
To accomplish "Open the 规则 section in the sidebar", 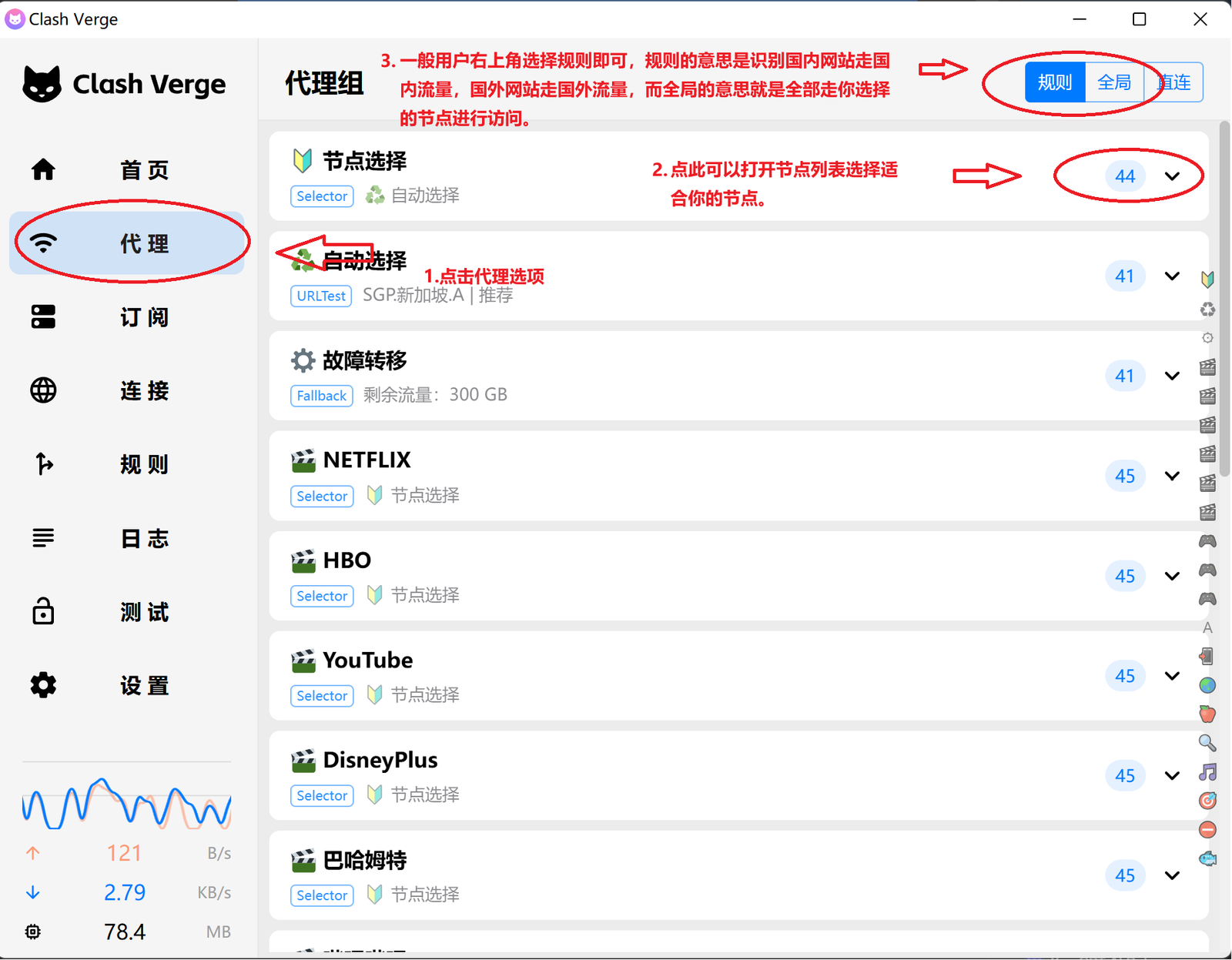I will click(126, 464).
